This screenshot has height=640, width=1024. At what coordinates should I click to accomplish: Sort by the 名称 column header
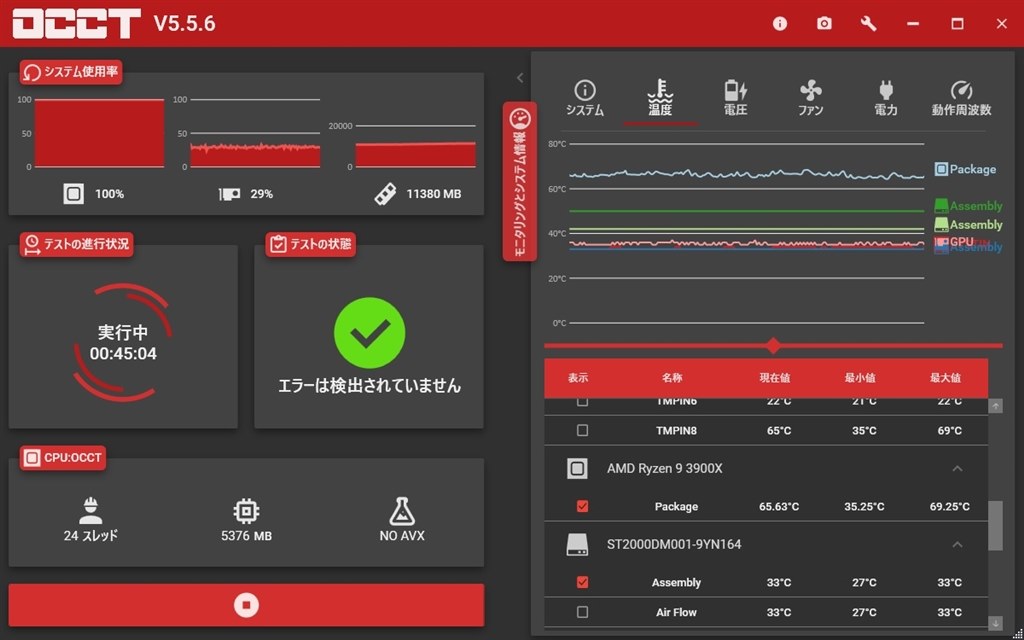click(672, 377)
